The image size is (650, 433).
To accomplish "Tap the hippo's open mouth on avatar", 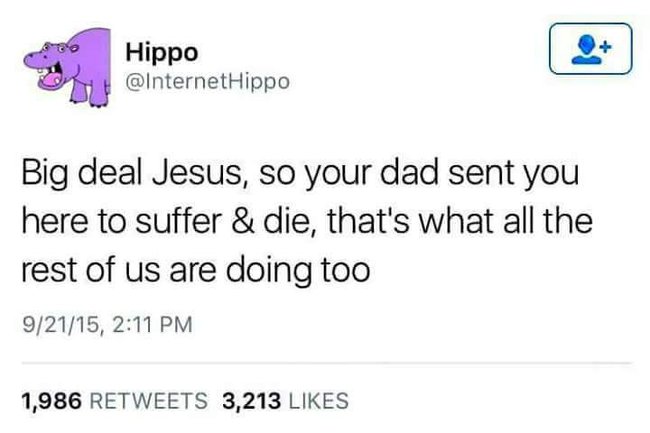I will coord(50,77).
